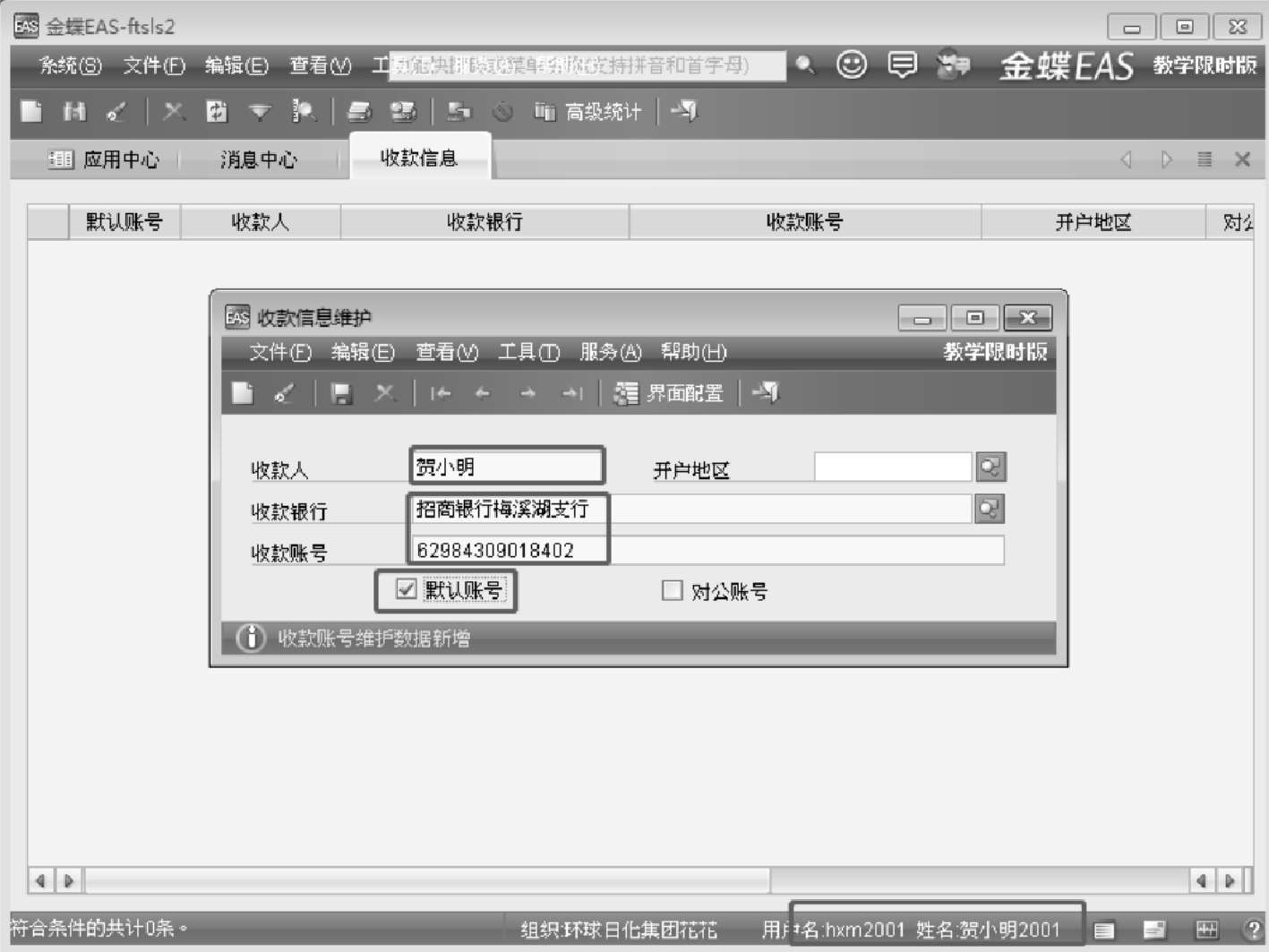Open lookup for 收款银行 field

(990, 509)
